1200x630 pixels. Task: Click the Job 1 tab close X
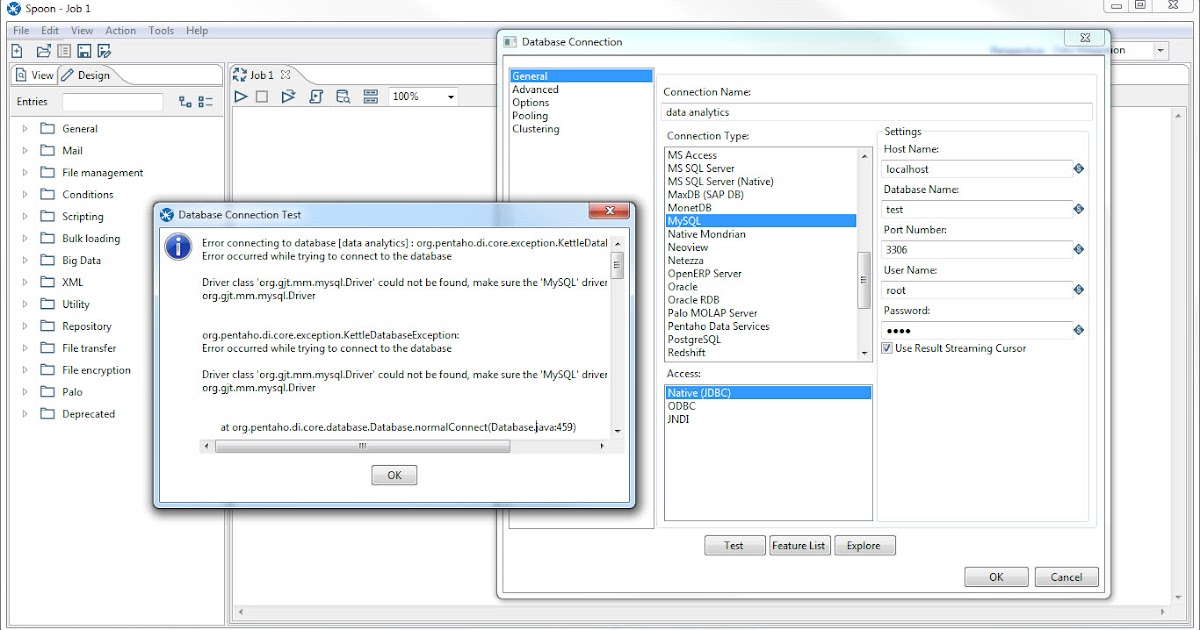pyautogui.click(x=285, y=75)
